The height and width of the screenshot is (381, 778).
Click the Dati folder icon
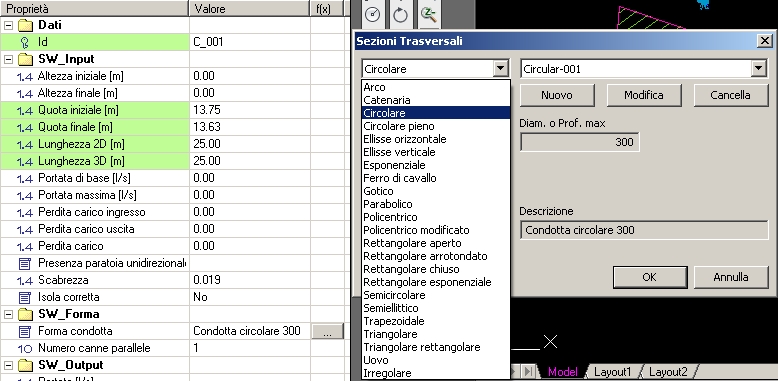click(x=25, y=25)
